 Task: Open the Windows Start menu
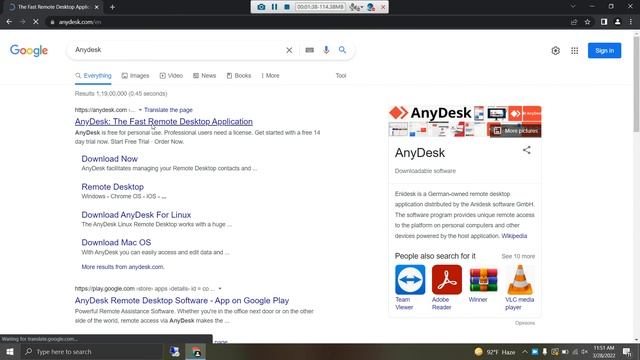pyautogui.click(x=10, y=352)
